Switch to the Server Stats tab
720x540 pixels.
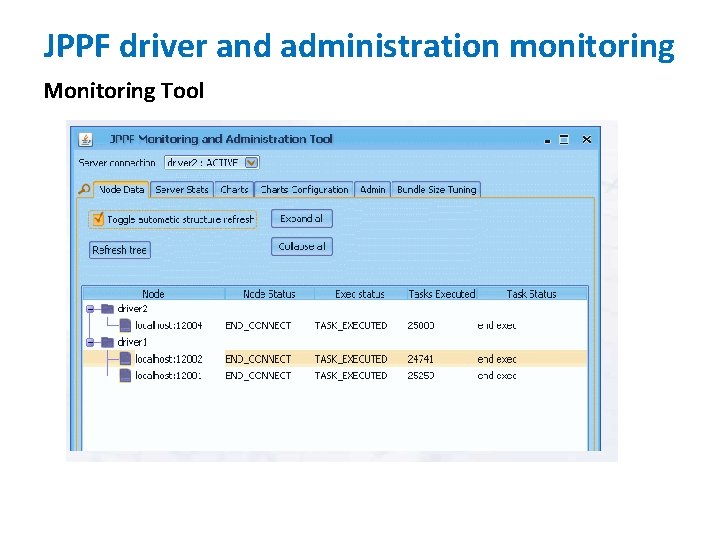[x=182, y=189]
